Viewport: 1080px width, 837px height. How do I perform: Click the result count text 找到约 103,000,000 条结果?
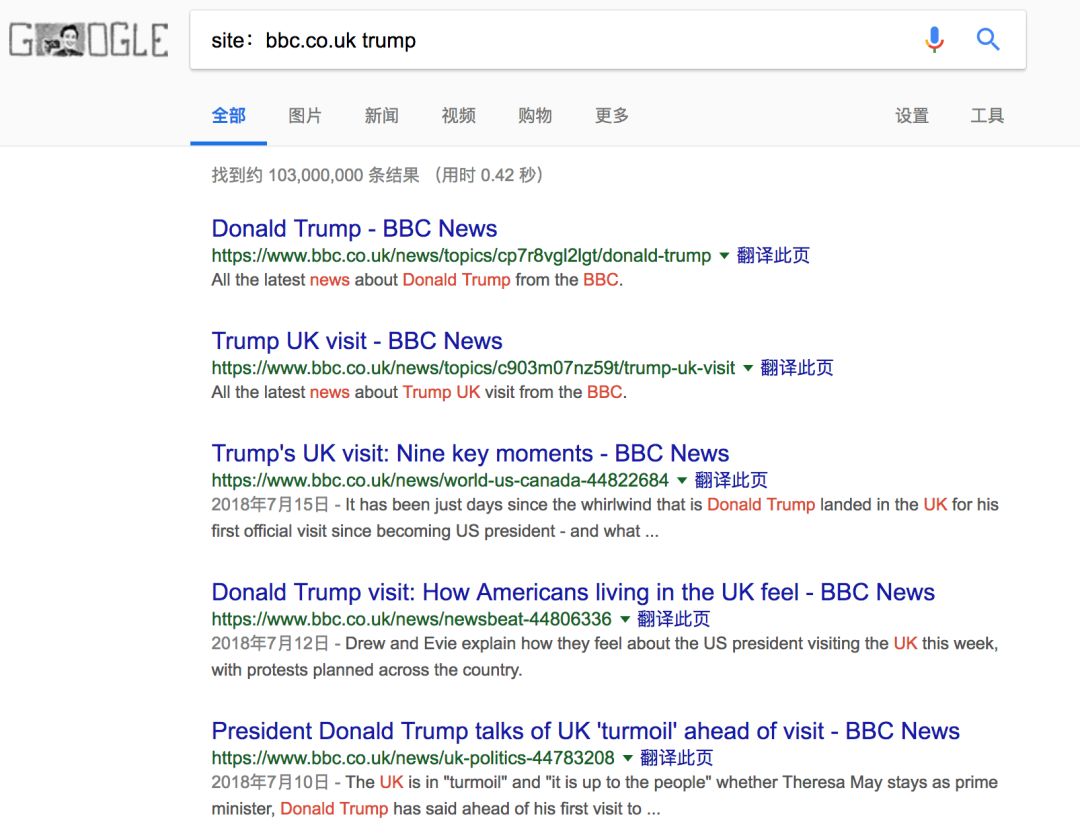315,175
